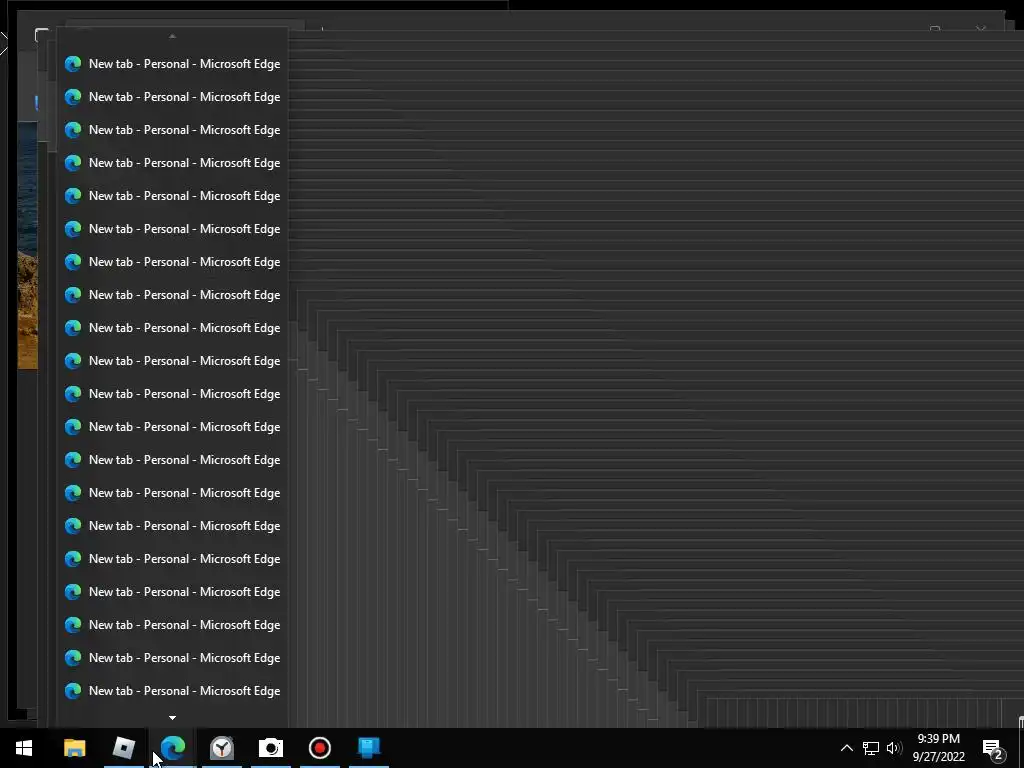Viewport: 1024px width, 768px height.
Task: Open the blue desktop icon app on taskbar
Action: pyautogui.click(x=369, y=748)
